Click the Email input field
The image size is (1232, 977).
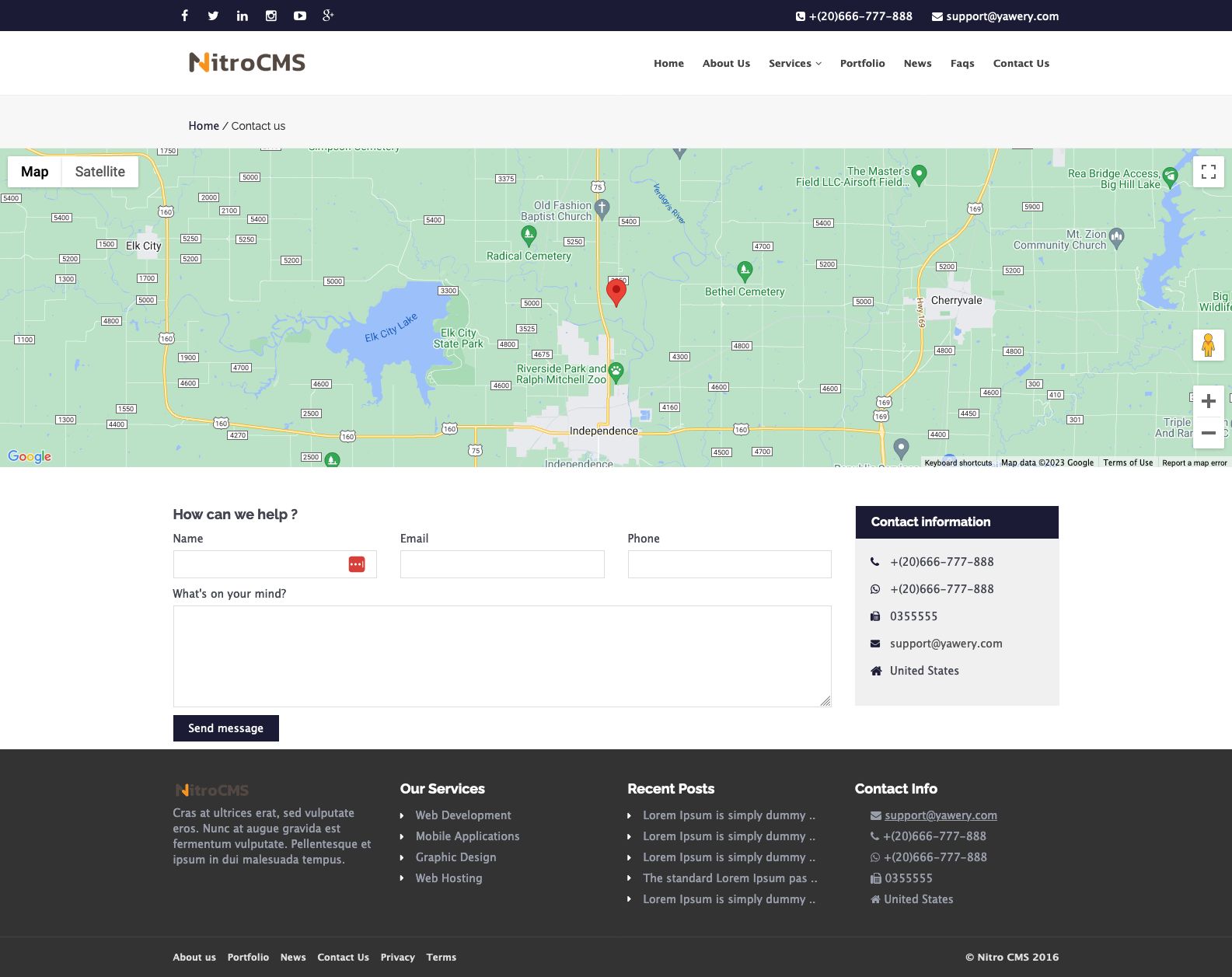[502, 564]
